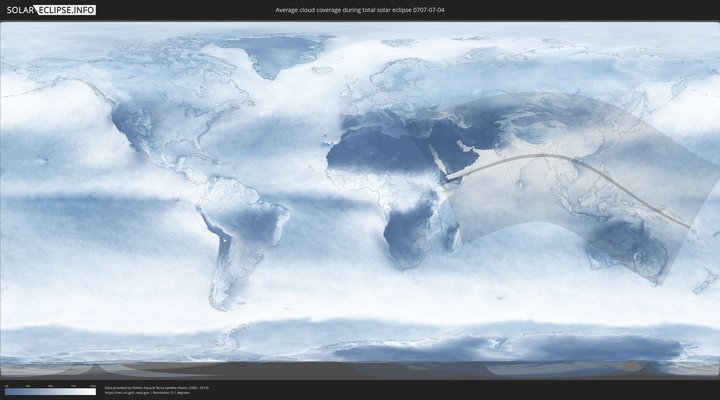Click southern Africa's dark clear-sky region

[x=405, y=235]
